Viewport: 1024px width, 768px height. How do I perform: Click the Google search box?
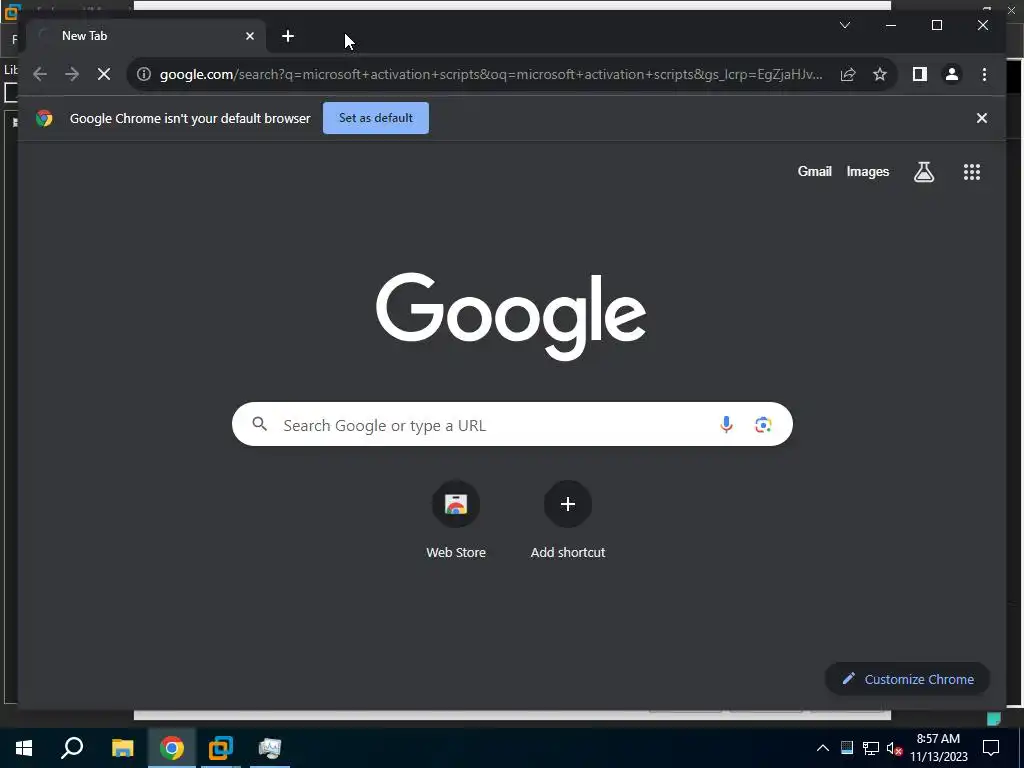[x=512, y=424]
